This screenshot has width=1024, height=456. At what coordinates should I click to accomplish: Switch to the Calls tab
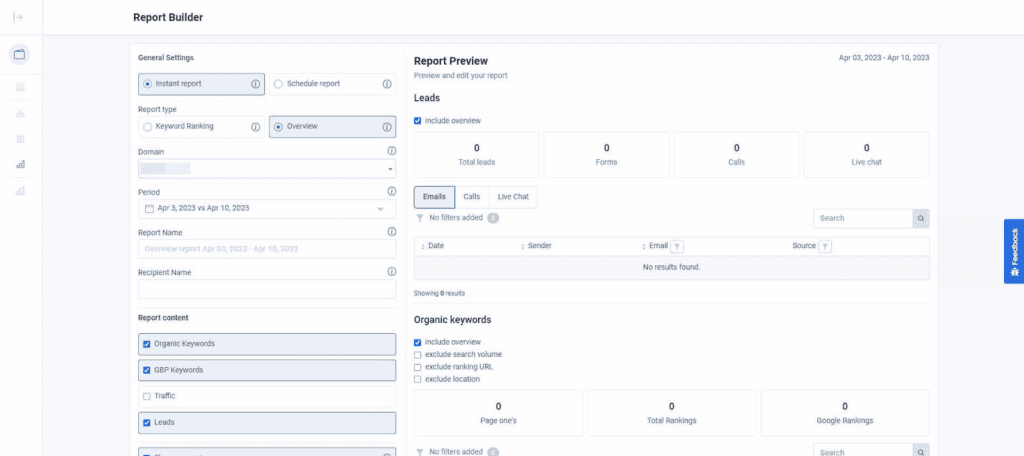pyautogui.click(x=471, y=197)
